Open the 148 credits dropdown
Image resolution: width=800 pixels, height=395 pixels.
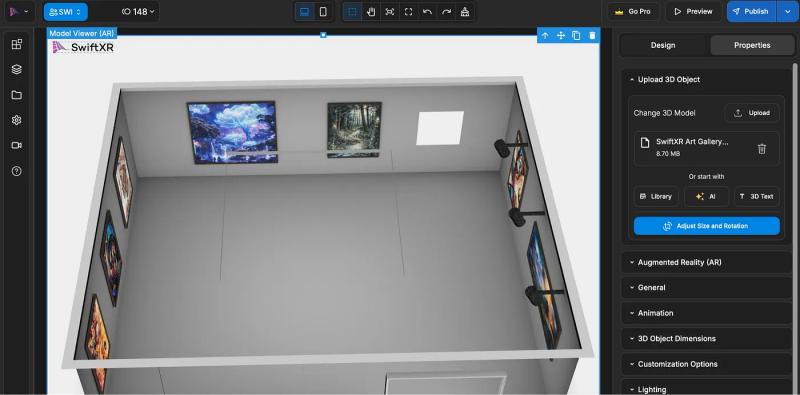click(x=138, y=12)
